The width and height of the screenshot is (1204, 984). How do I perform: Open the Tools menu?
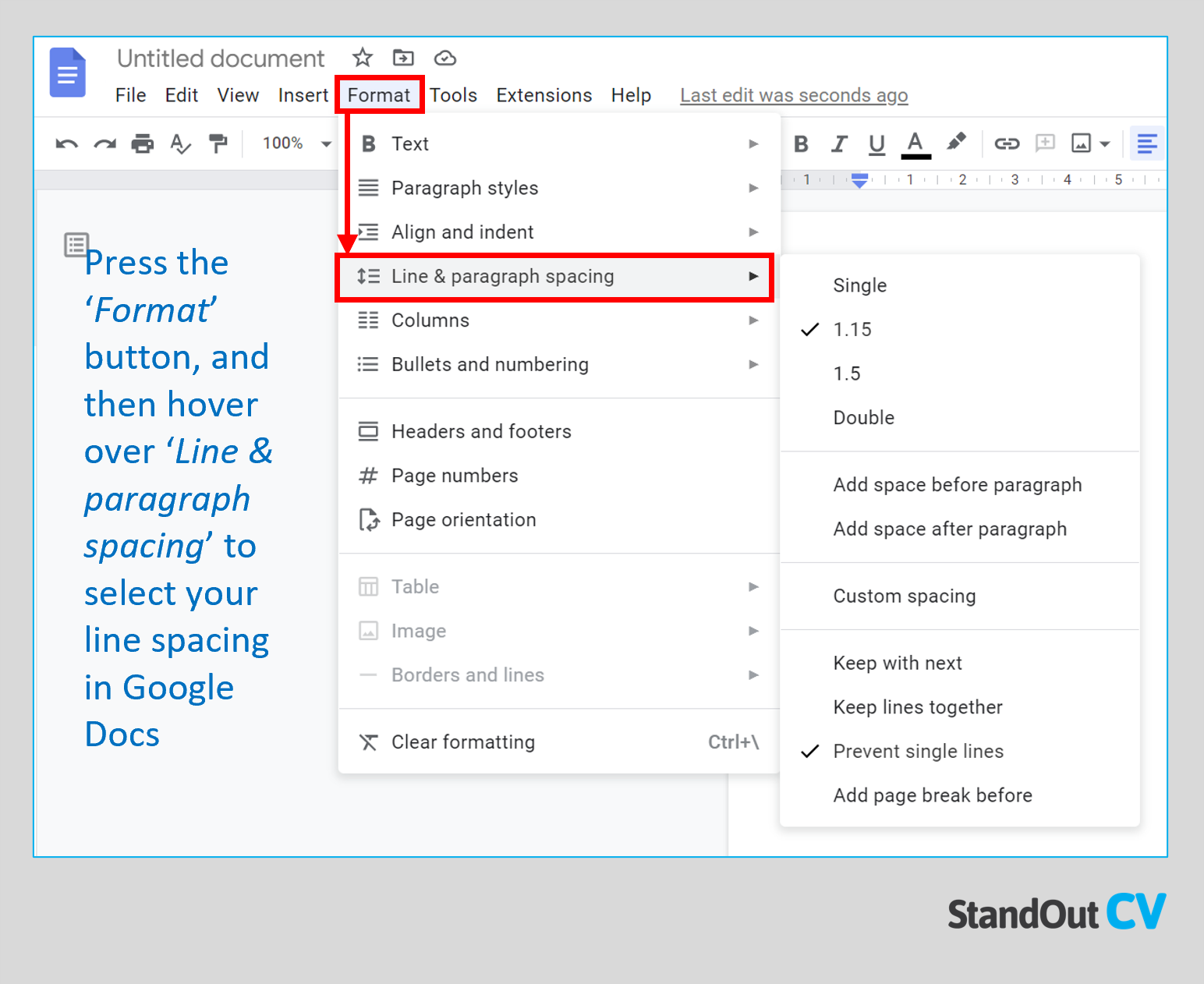tap(453, 94)
